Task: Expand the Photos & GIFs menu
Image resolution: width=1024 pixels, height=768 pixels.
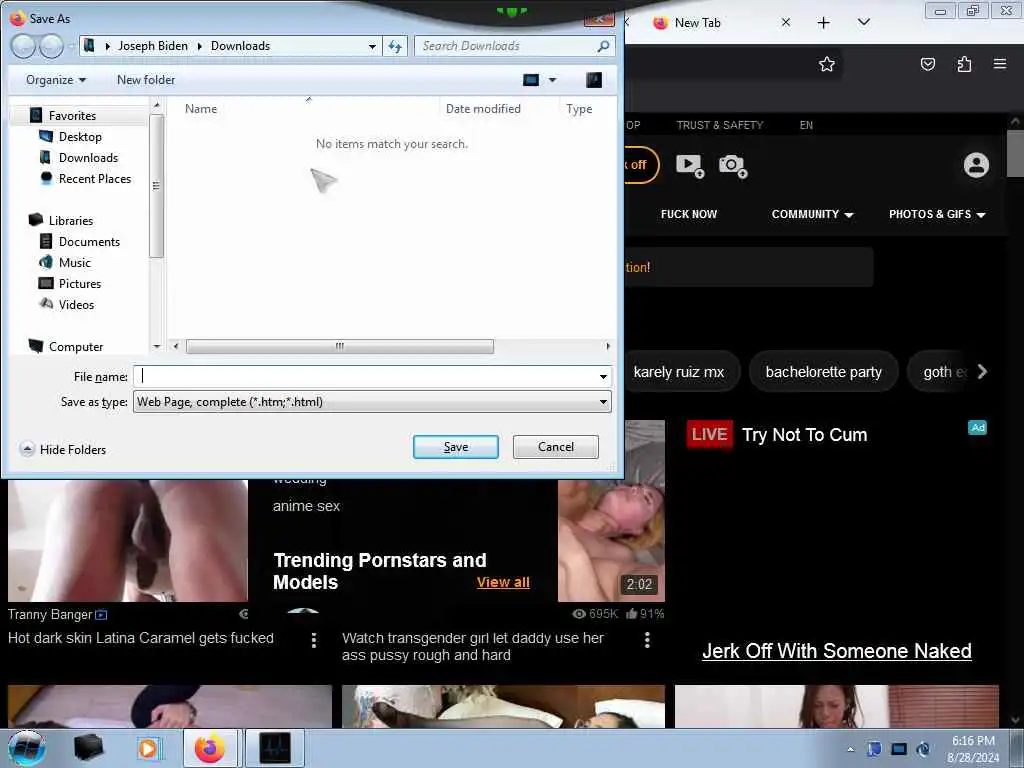Action: coord(936,214)
